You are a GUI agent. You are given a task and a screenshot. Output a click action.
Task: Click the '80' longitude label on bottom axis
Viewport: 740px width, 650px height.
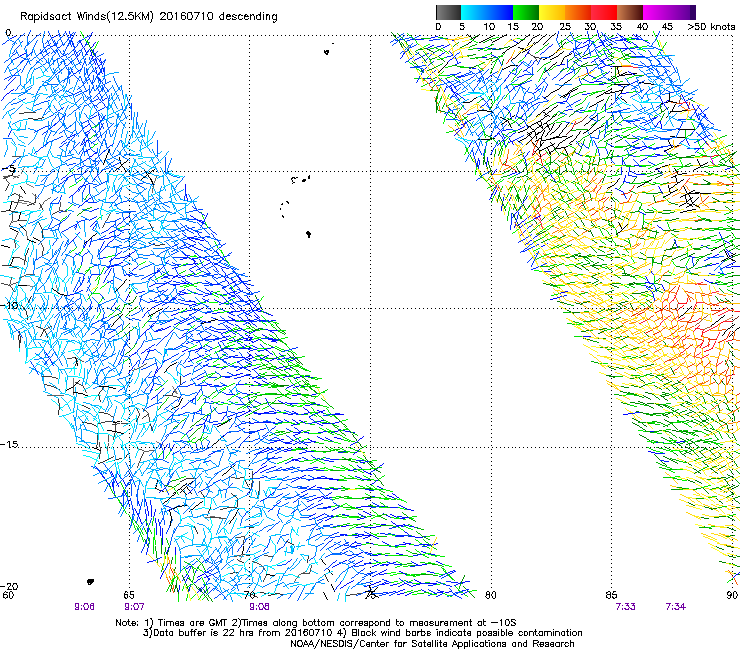[x=491, y=595]
